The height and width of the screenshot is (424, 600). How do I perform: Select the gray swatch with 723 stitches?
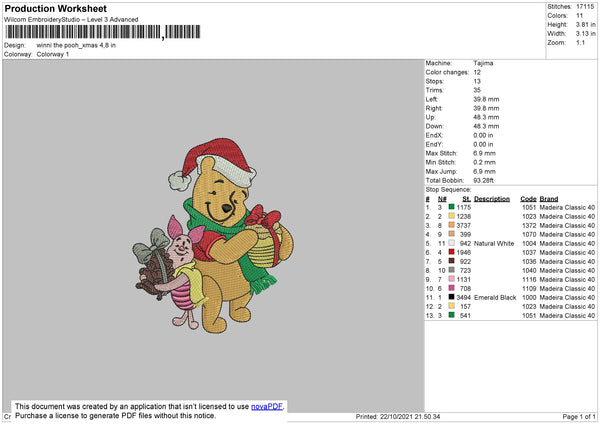(x=452, y=270)
